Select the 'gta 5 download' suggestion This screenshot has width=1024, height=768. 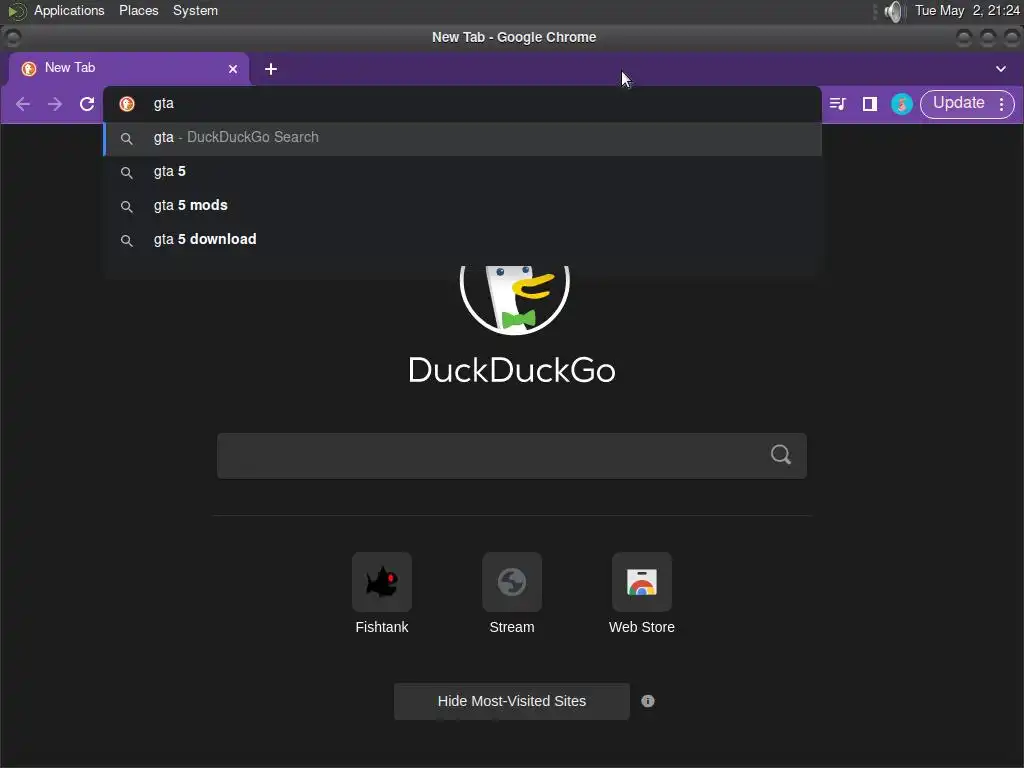(x=462, y=240)
